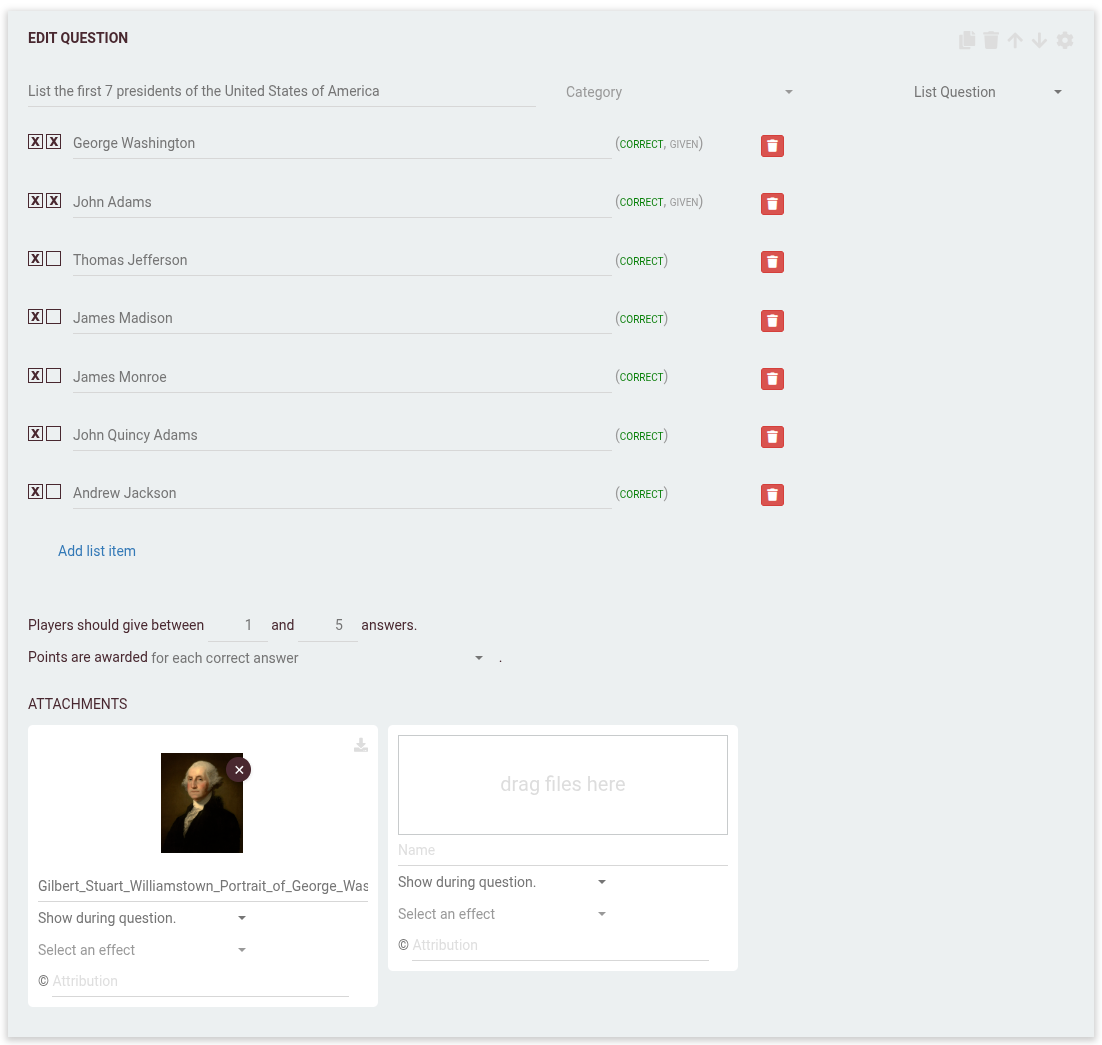The height and width of the screenshot is (1045, 1102).
Task: Toggle the given checkbox for Thomas Jefferson
Action: (54, 259)
